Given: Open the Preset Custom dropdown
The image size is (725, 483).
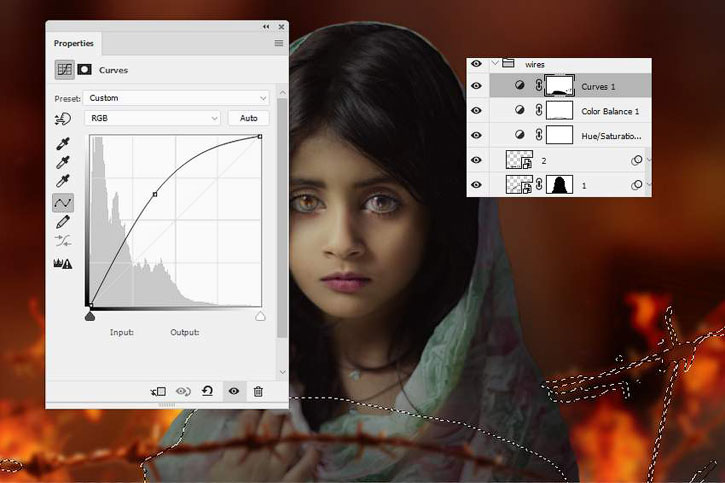Looking at the screenshot, I should (x=176, y=98).
